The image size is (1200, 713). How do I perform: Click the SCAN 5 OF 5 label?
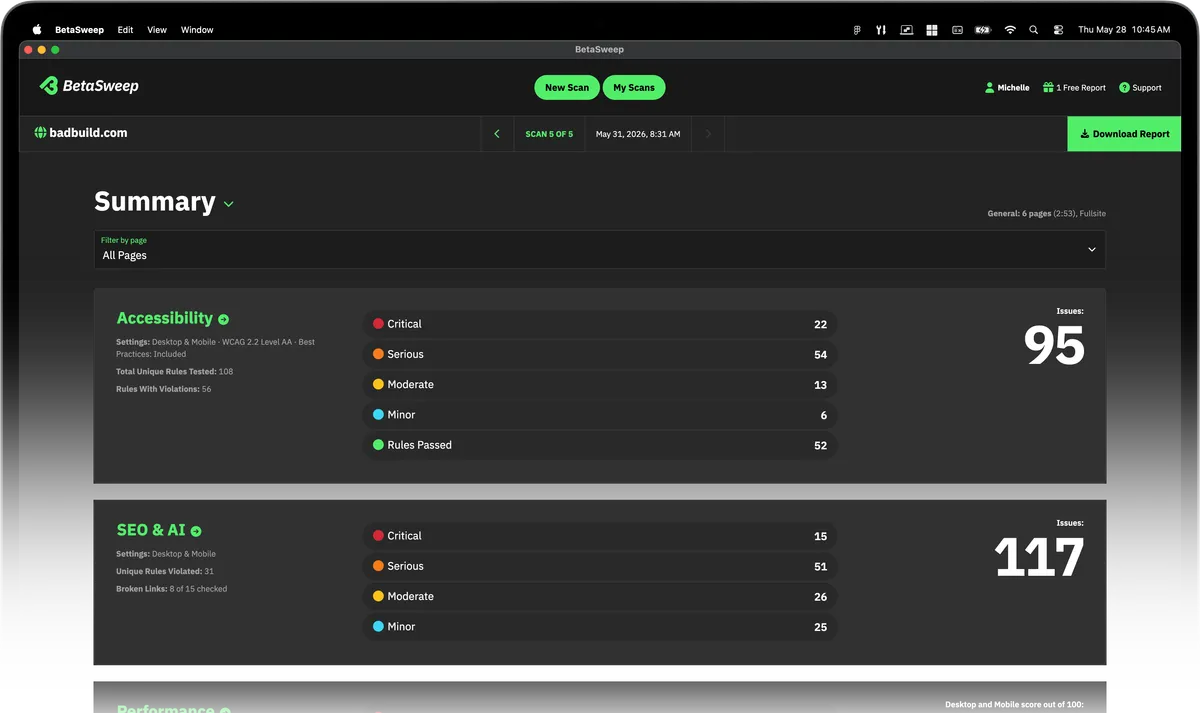coord(549,134)
